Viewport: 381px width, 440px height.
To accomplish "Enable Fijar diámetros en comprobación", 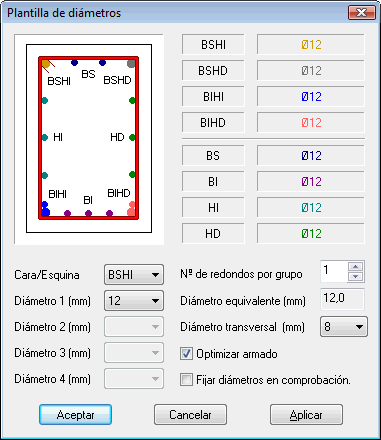I will coord(186,380).
